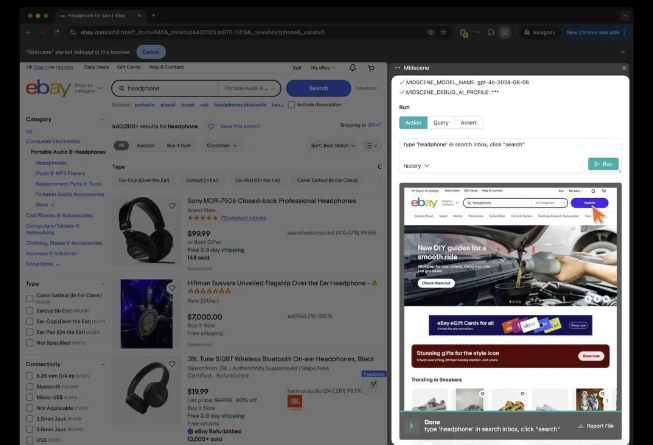Open the Condition filter dropdown
653x445 pixels.
click(222, 145)
